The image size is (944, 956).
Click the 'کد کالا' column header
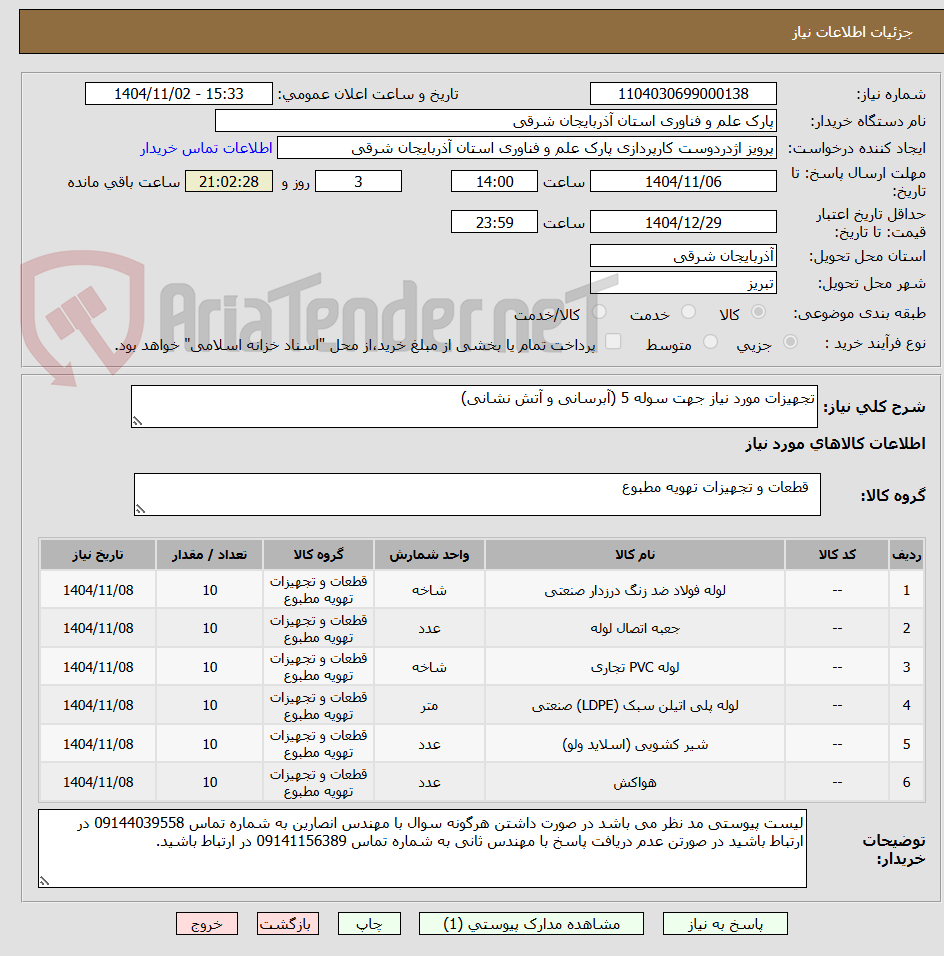[x=837, y=554]
